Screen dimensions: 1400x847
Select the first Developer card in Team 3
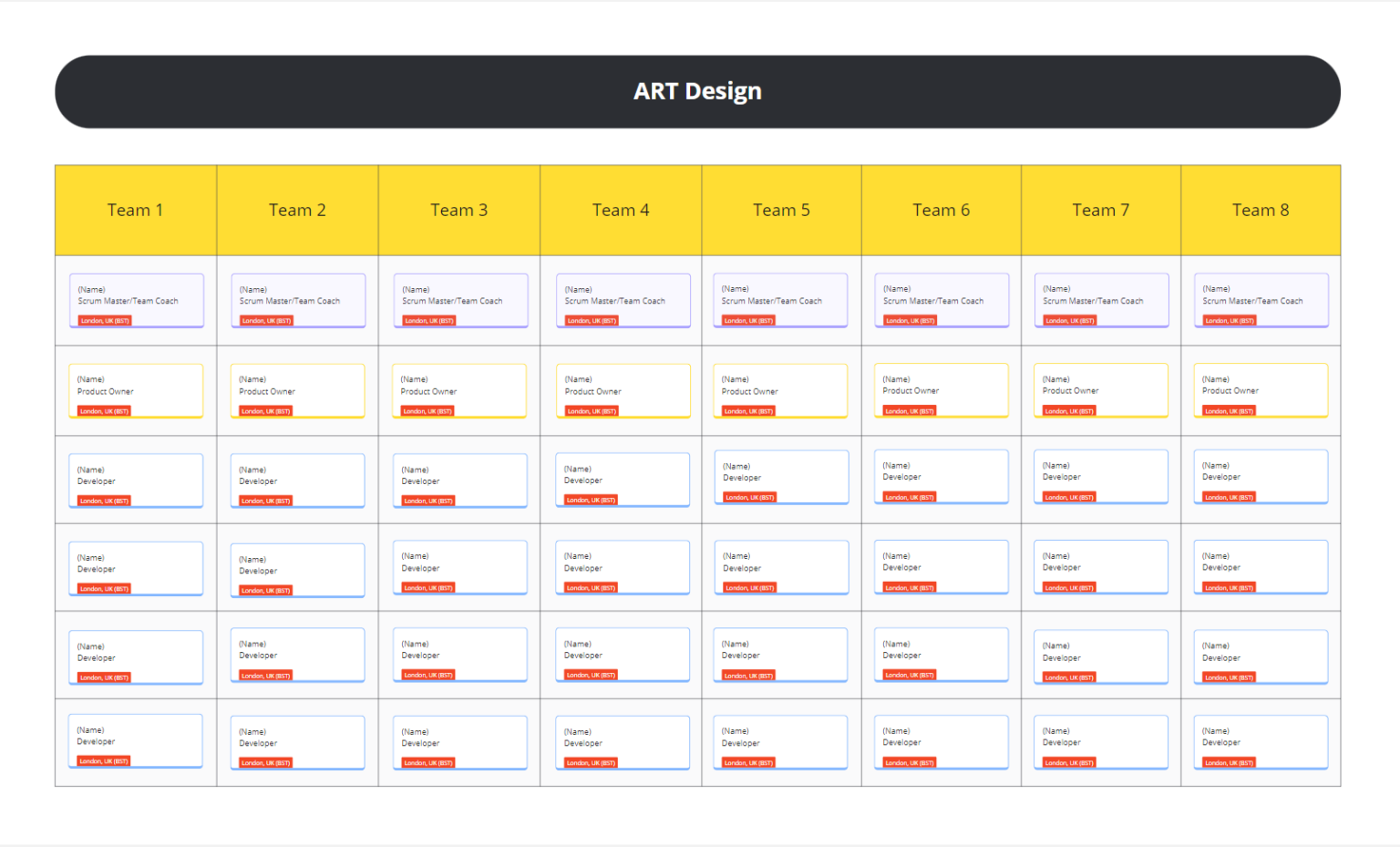(x=459, y=480)
